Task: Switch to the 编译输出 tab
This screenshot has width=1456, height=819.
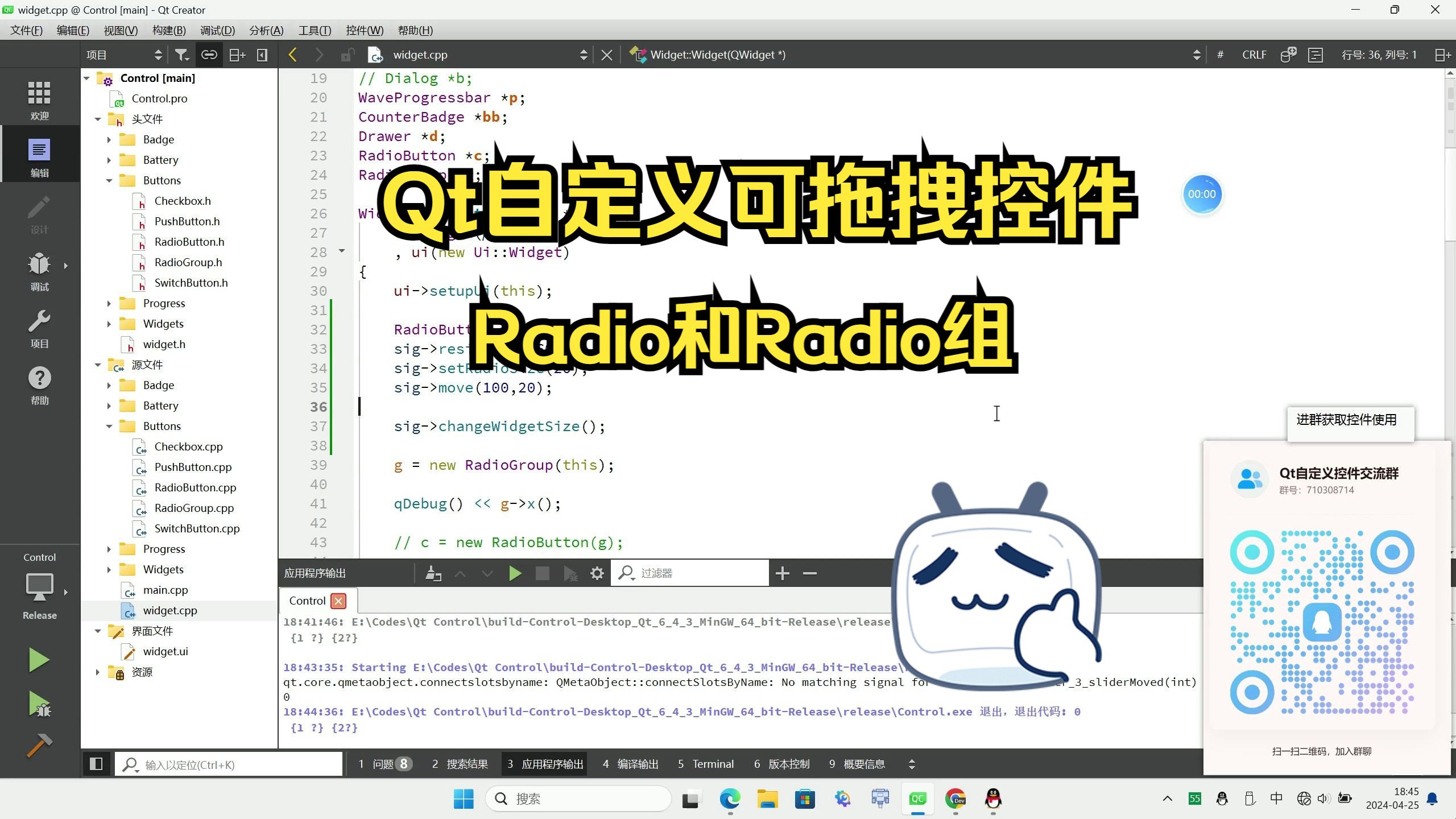Action: point(630,764)
